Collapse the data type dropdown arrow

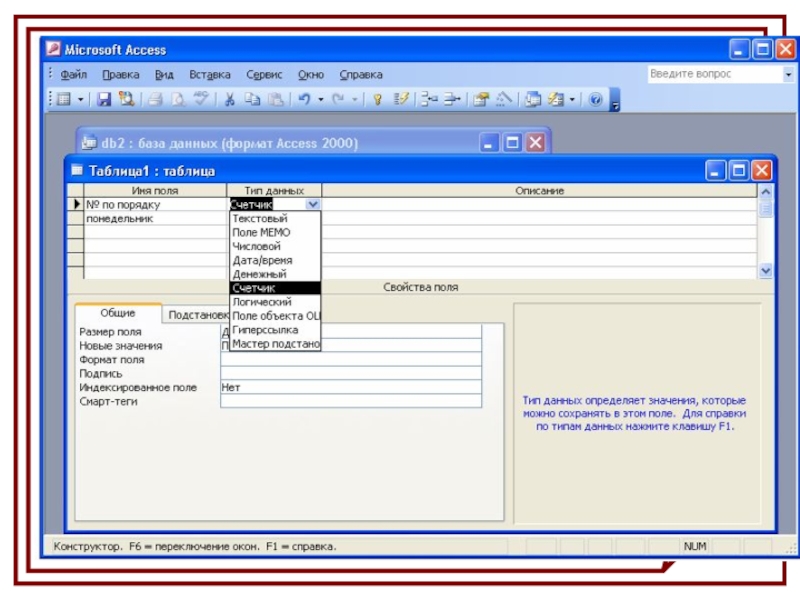(x=313, y=204)
